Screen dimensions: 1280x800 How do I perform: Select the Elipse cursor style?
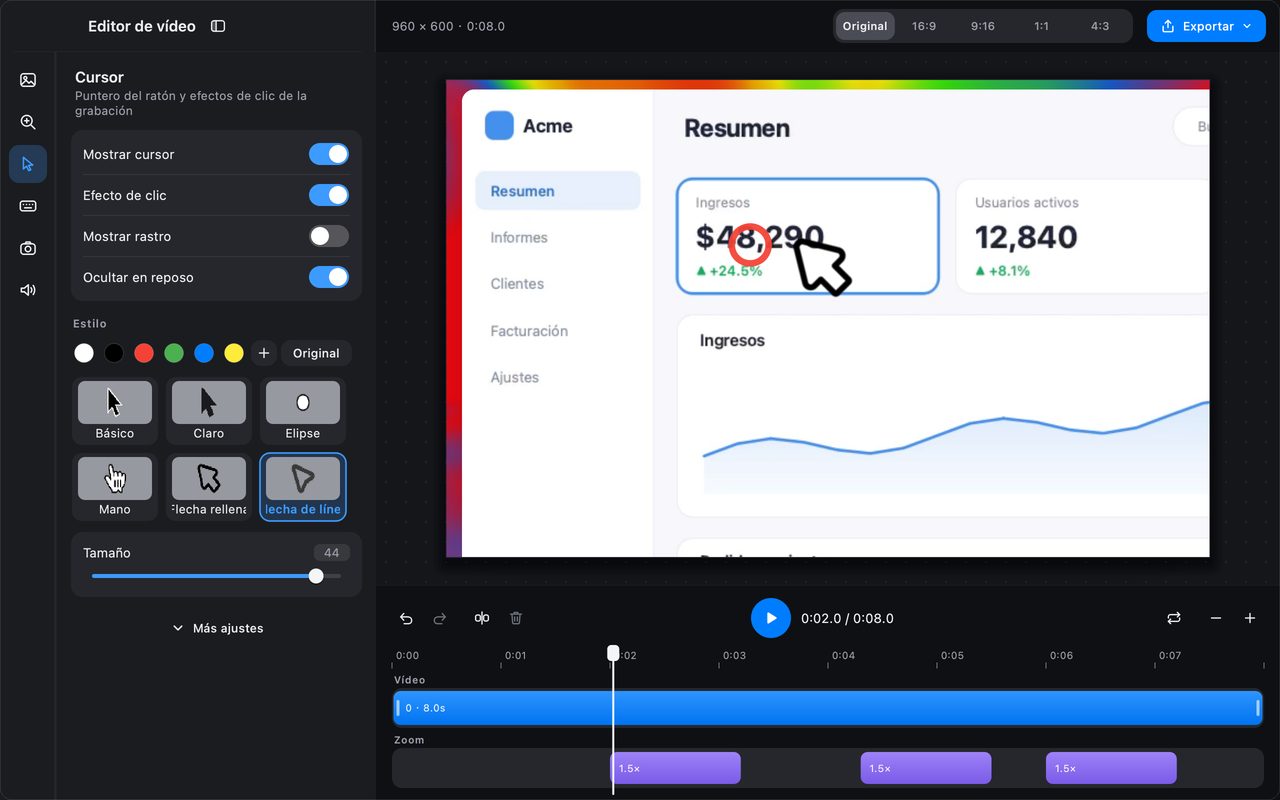pyautogui.click(x=303, y=411)
